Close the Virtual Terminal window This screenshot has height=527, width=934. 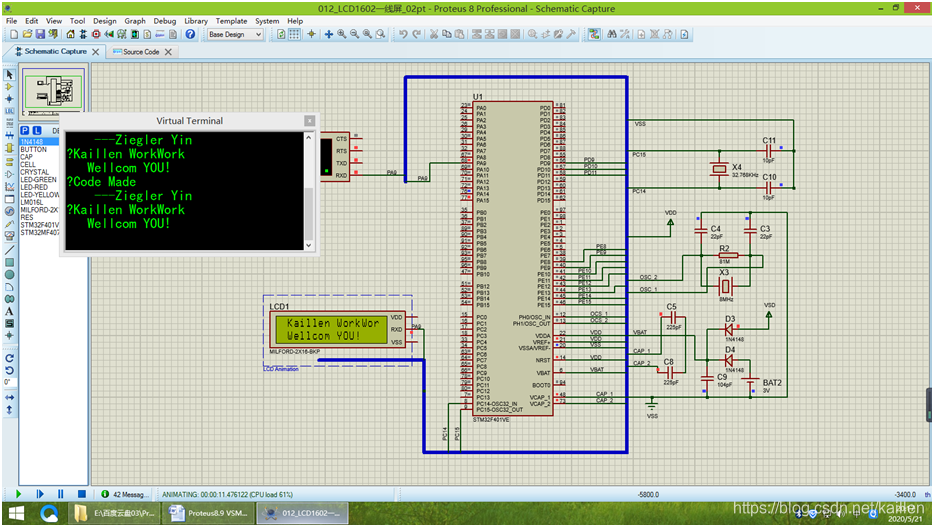click(309, 121)
